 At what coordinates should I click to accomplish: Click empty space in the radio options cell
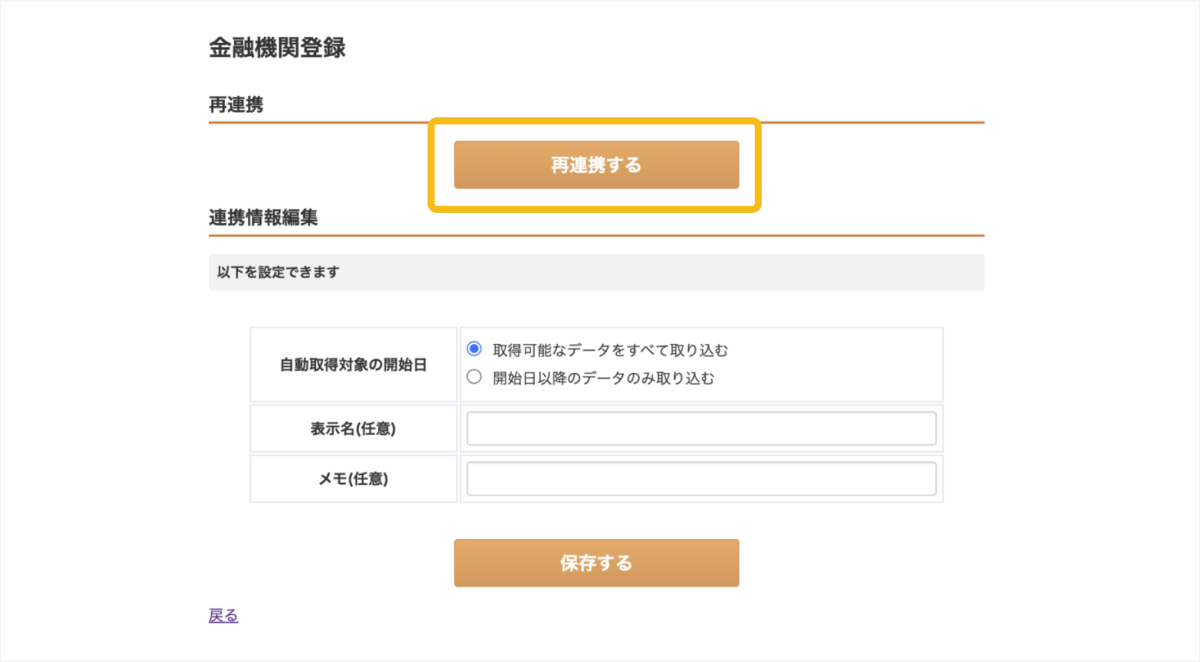point(840,364)
